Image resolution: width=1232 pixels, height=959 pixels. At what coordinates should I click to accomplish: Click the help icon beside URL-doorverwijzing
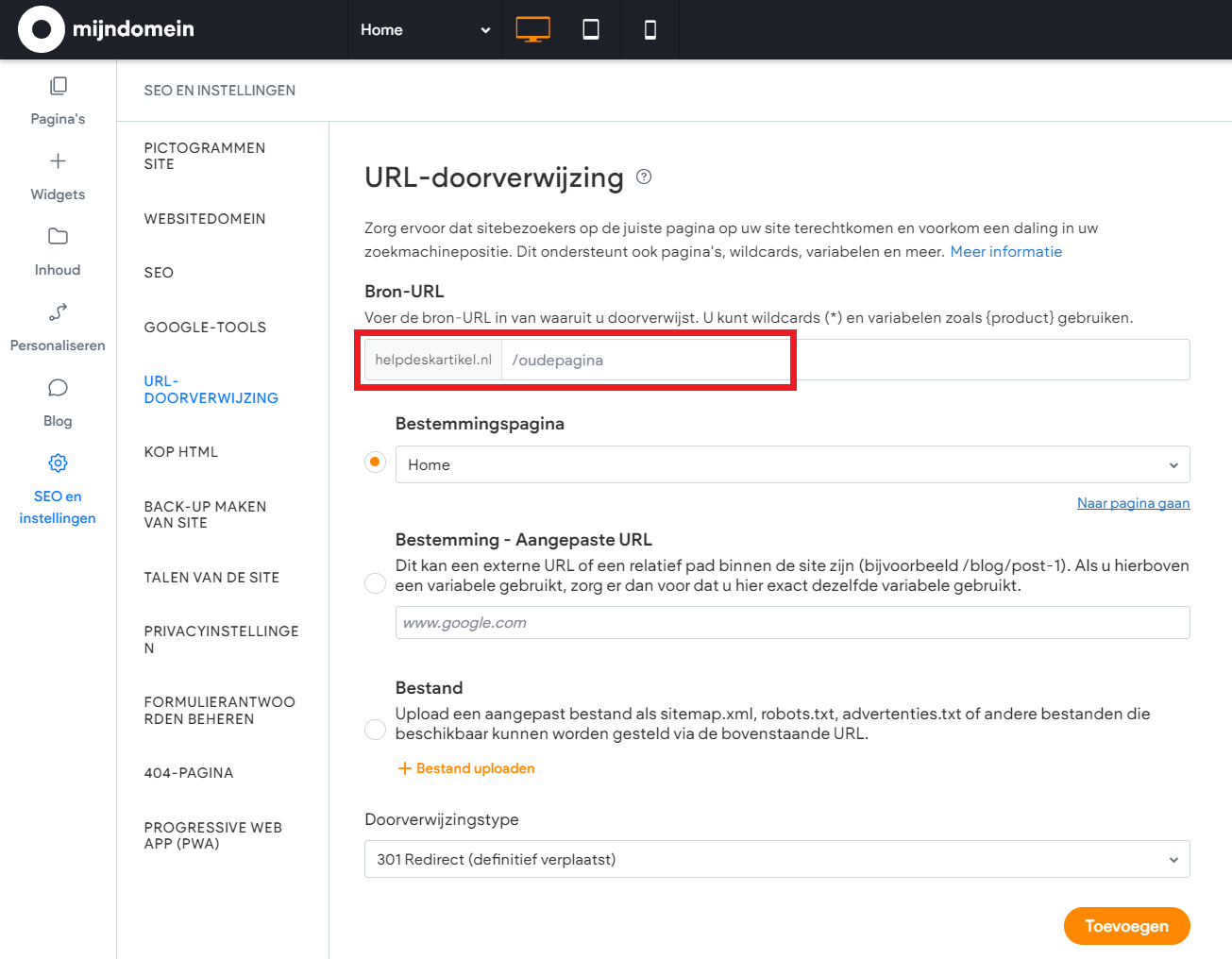[x=644, y=177]
